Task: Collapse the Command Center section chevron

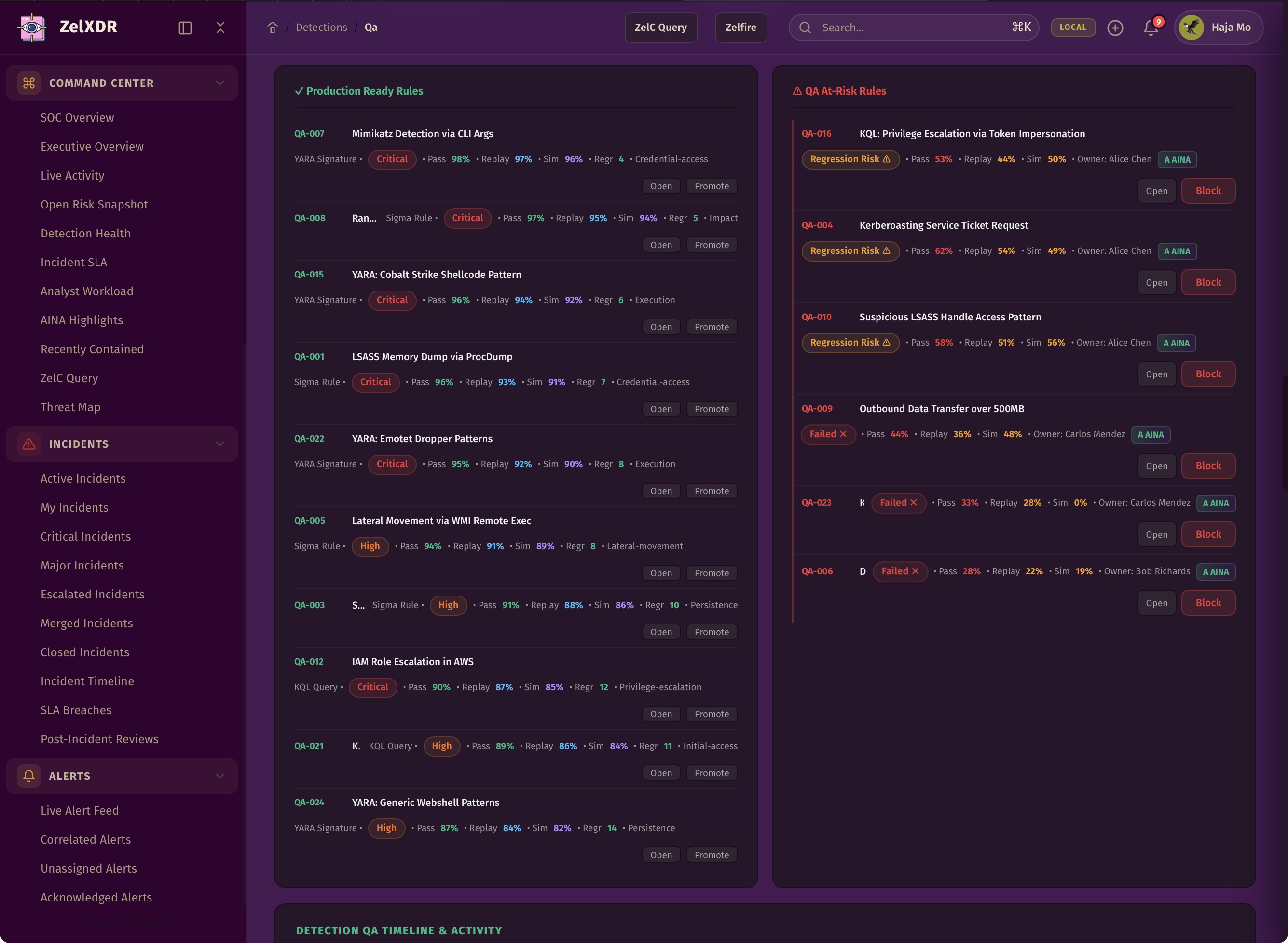Action: point(219,83)
